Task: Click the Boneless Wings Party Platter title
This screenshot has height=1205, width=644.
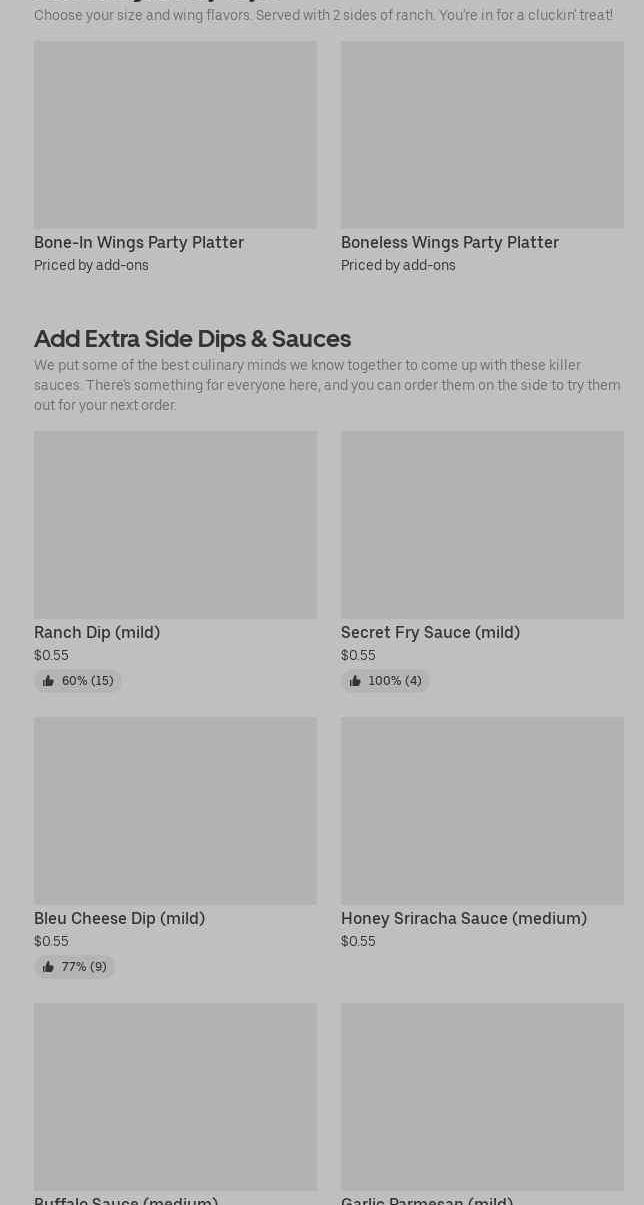Action: [x=450, y=242]
